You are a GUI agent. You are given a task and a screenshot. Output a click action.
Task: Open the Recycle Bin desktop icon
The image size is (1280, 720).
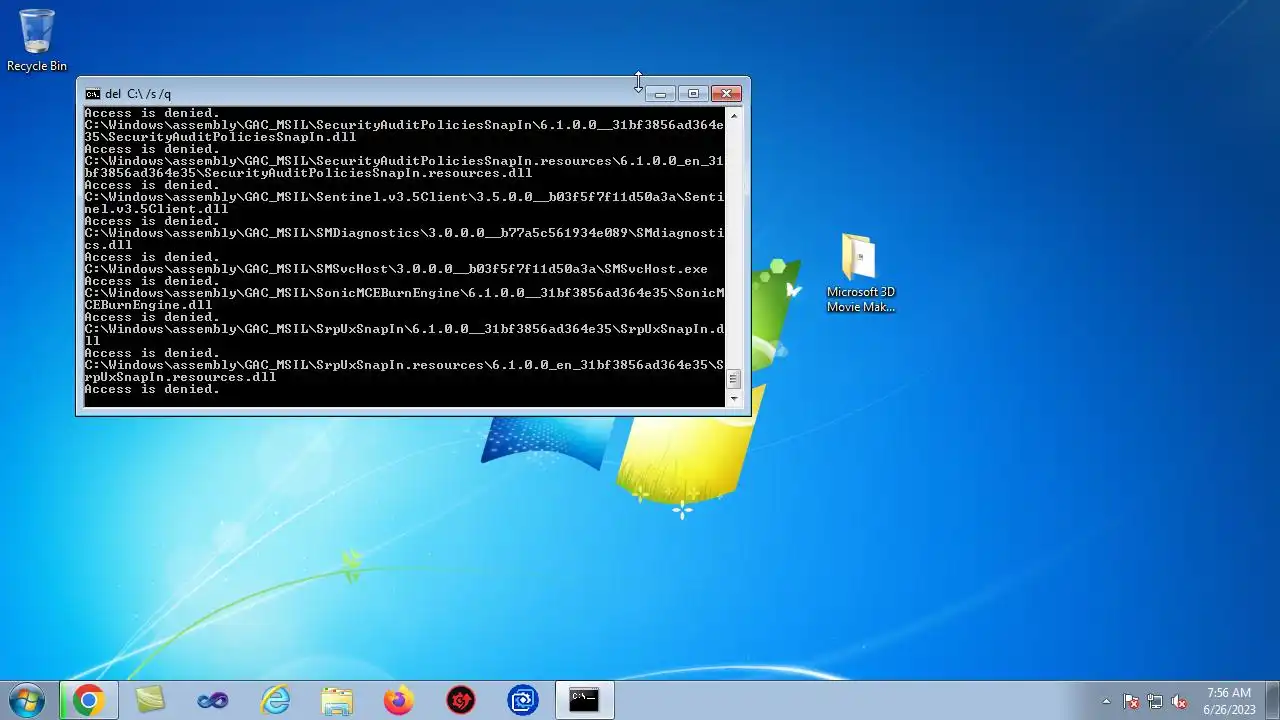tap(37, 40)
